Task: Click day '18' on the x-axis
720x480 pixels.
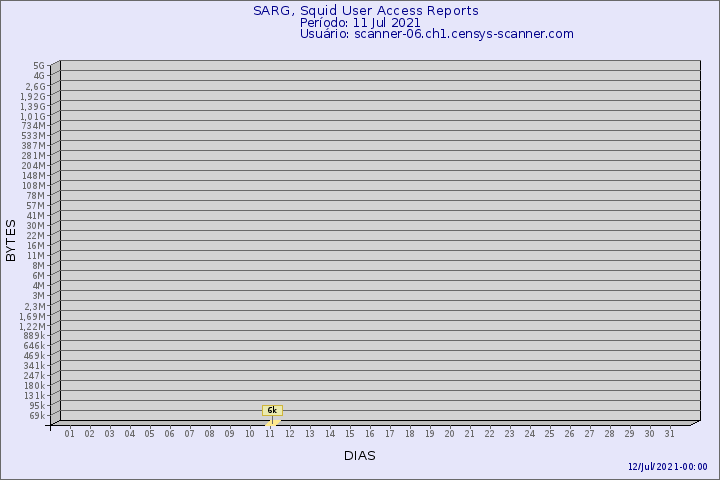Action: click(x=410, y=434)
